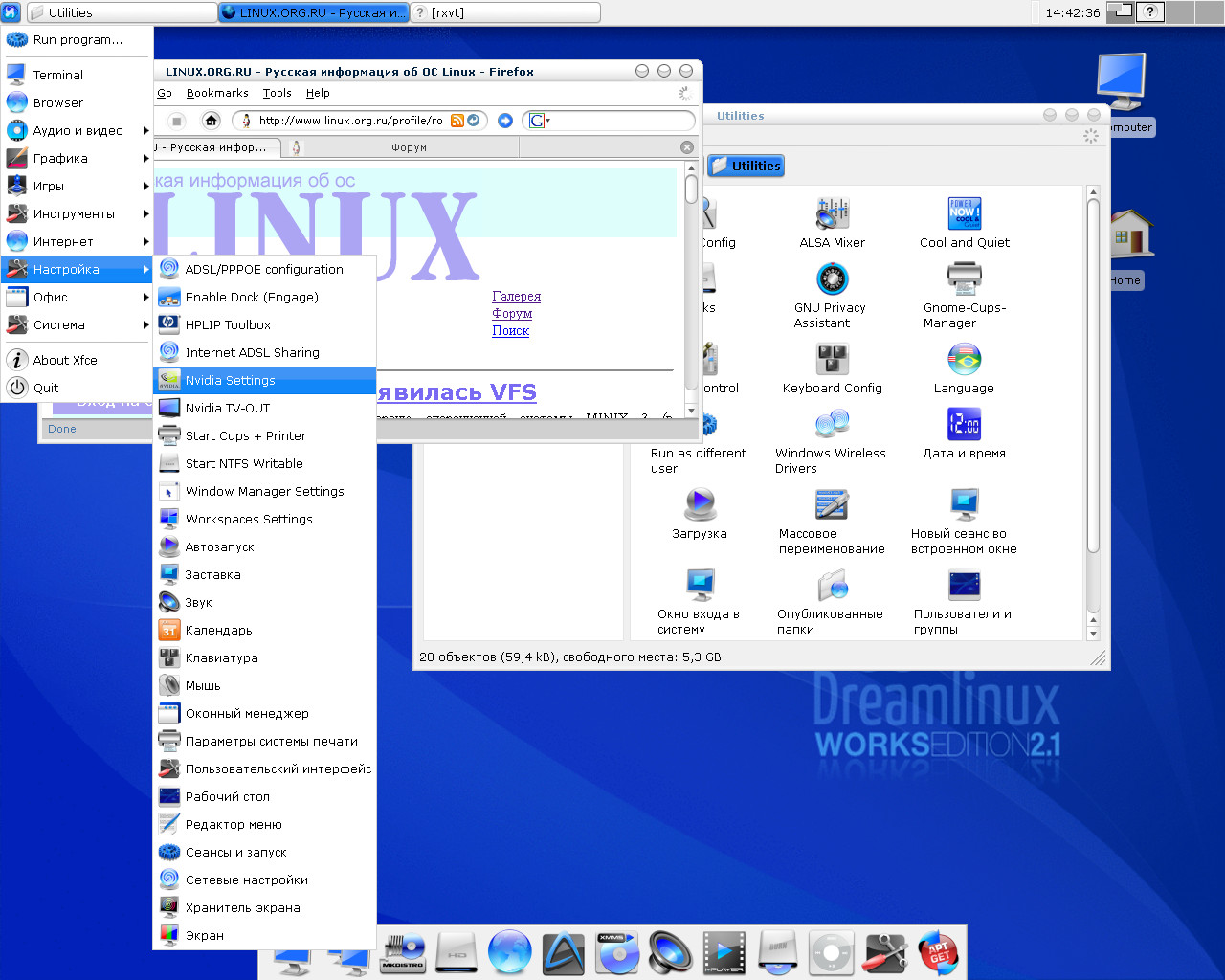This screenshot has height=980, width=1225.
Task: Expand Офис submenu arrow
Action: [145, 297]
